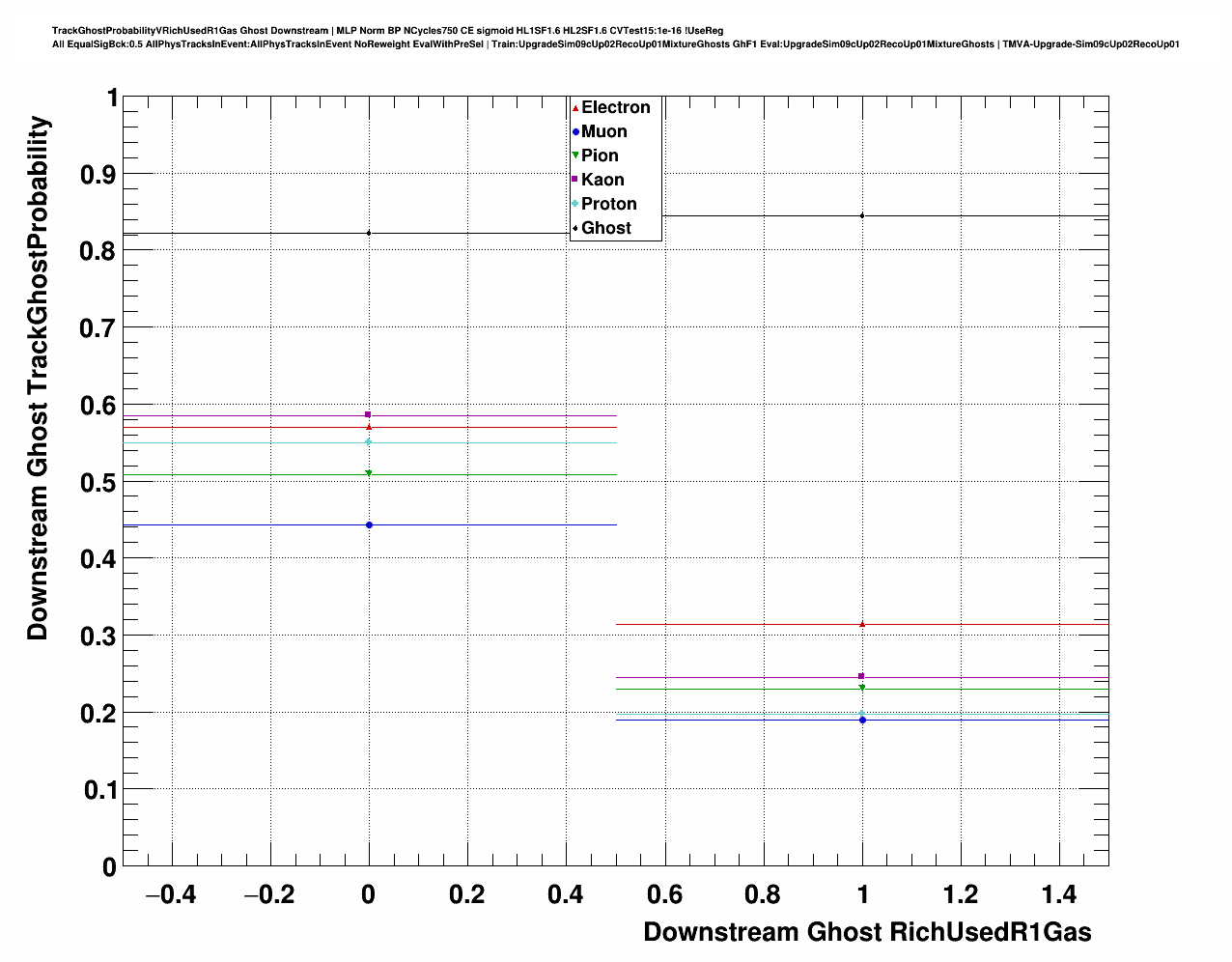Click the x-axis title Downstream Ghost RichUsedR1Gas
1232x962 pixels.
point(867,932)
